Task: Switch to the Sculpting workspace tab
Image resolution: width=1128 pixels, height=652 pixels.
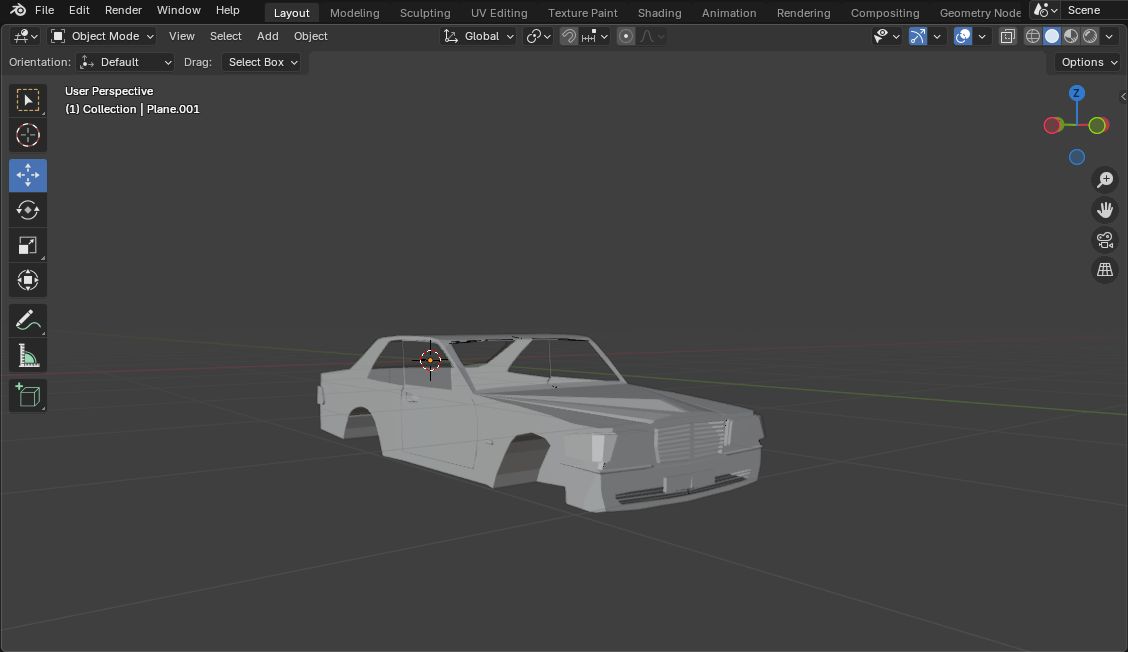Action: pos(425,13)
